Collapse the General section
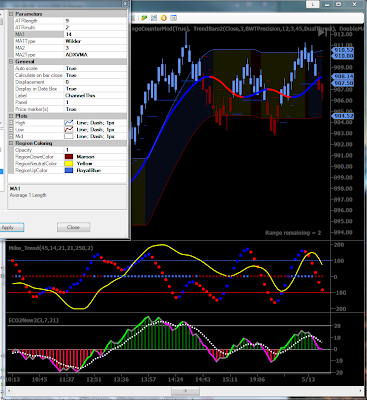Image resolution: width=367 pixels, height=400 pixels. (11, 62)
